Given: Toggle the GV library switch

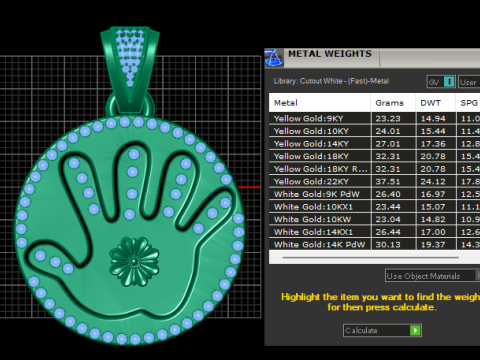Looking at the screenshot, I should tap(441, 82).
